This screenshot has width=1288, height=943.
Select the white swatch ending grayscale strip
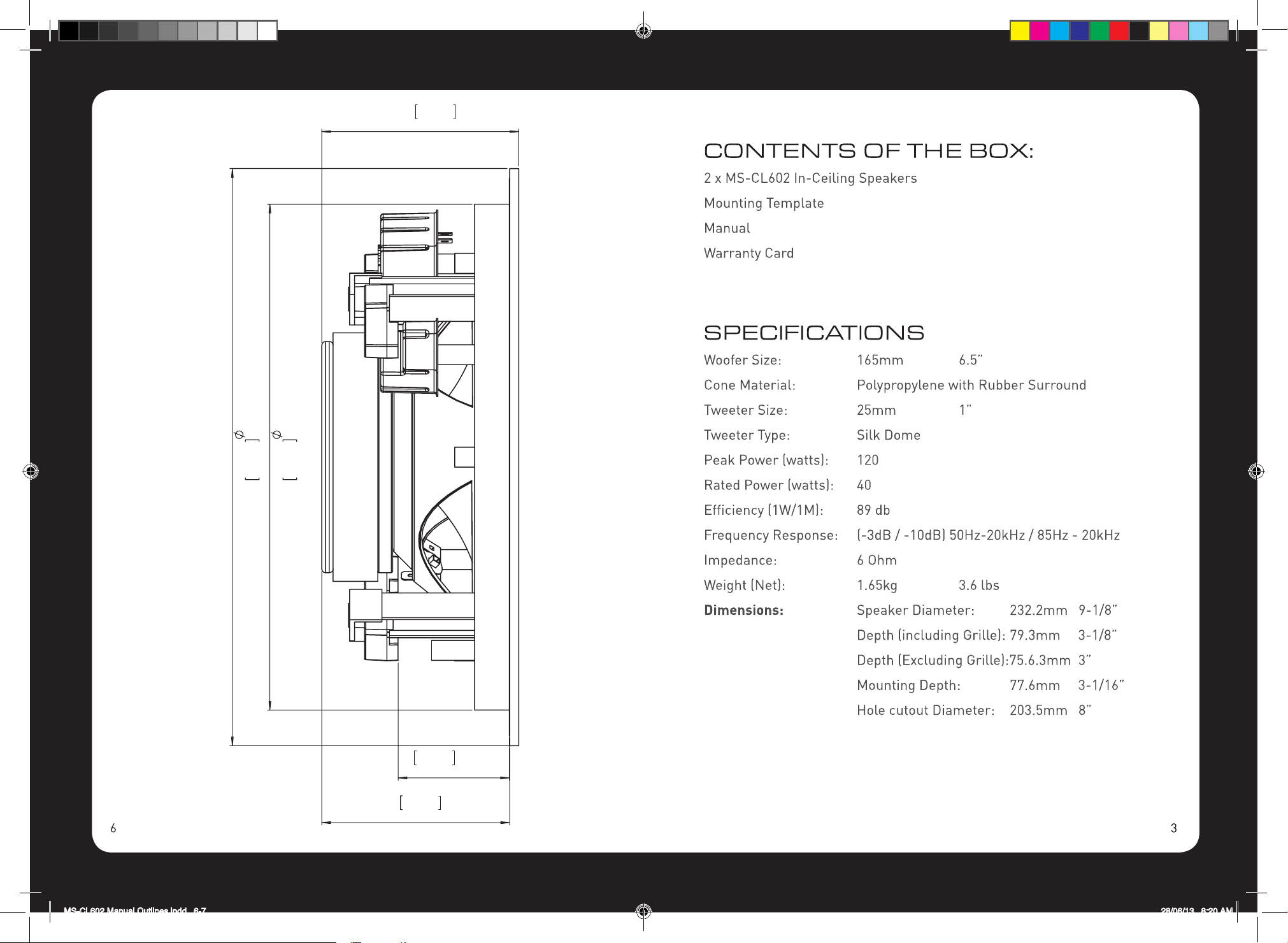(267, 31)
